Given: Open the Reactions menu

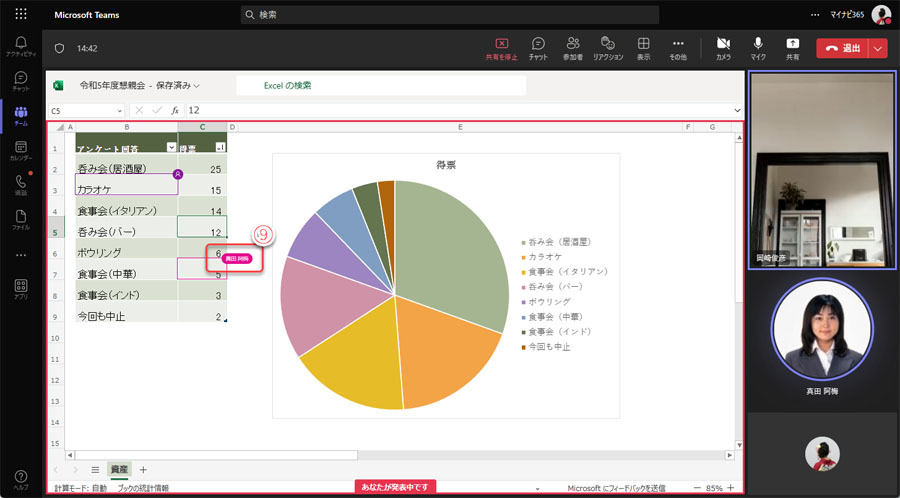Looking at the screenshot, I should tap(608, 49).
